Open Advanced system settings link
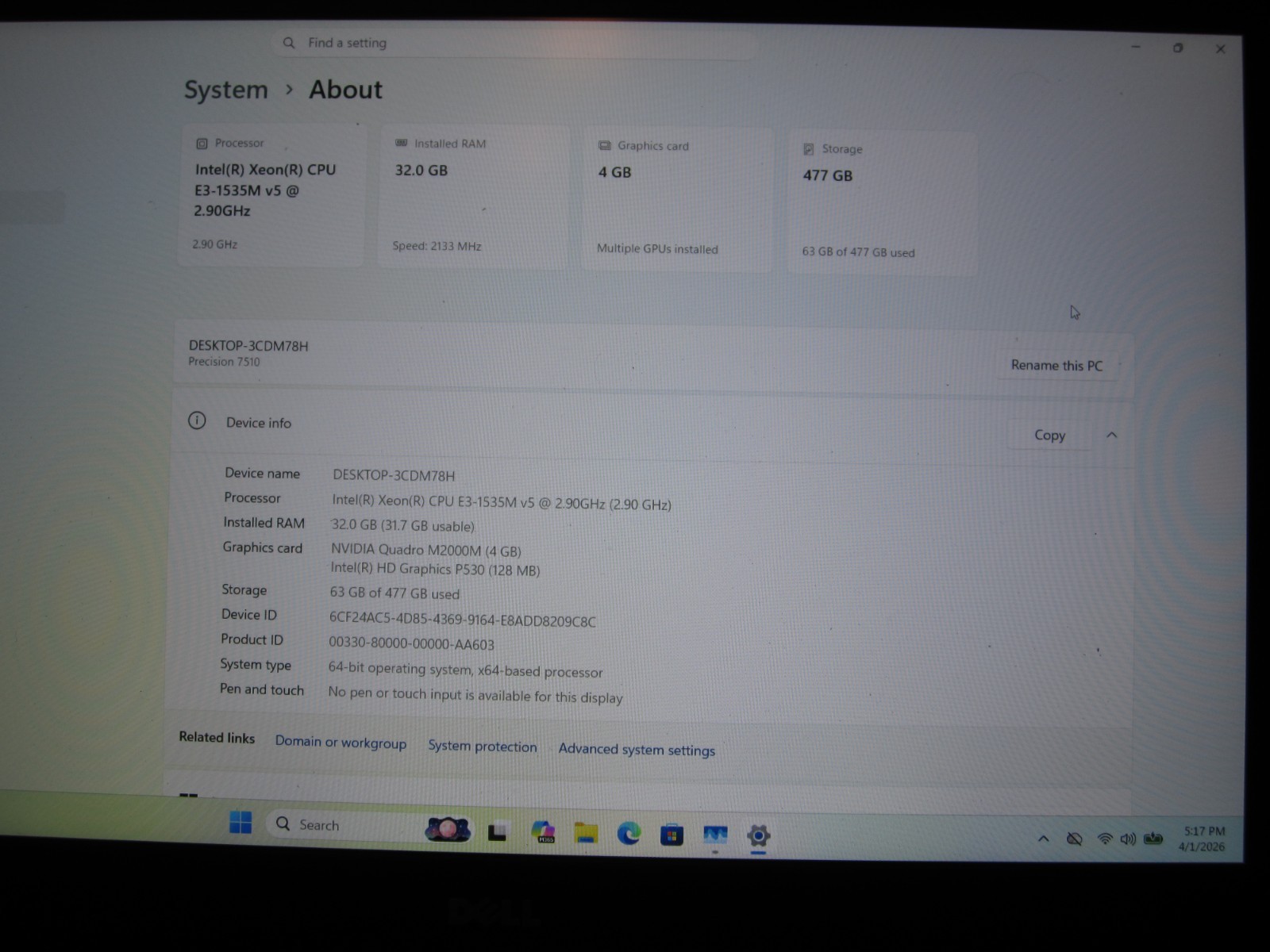This screenshot has width=1270, height=952. pyautogui.click(x=637, y=749)
